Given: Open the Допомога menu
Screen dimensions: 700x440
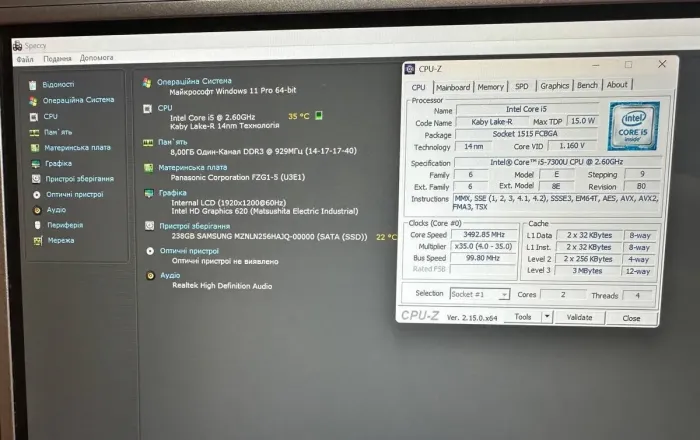Looking at the screenshot, I should coord(97,58).
